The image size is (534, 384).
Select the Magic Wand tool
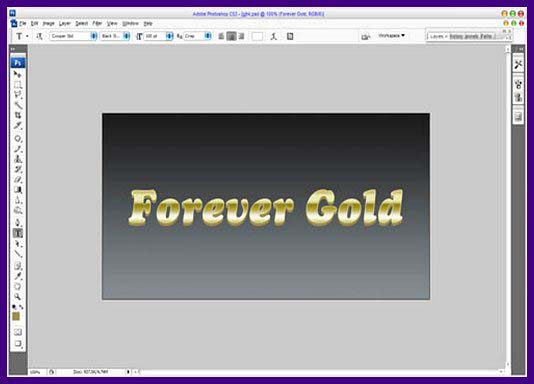(x=17, y=105)
